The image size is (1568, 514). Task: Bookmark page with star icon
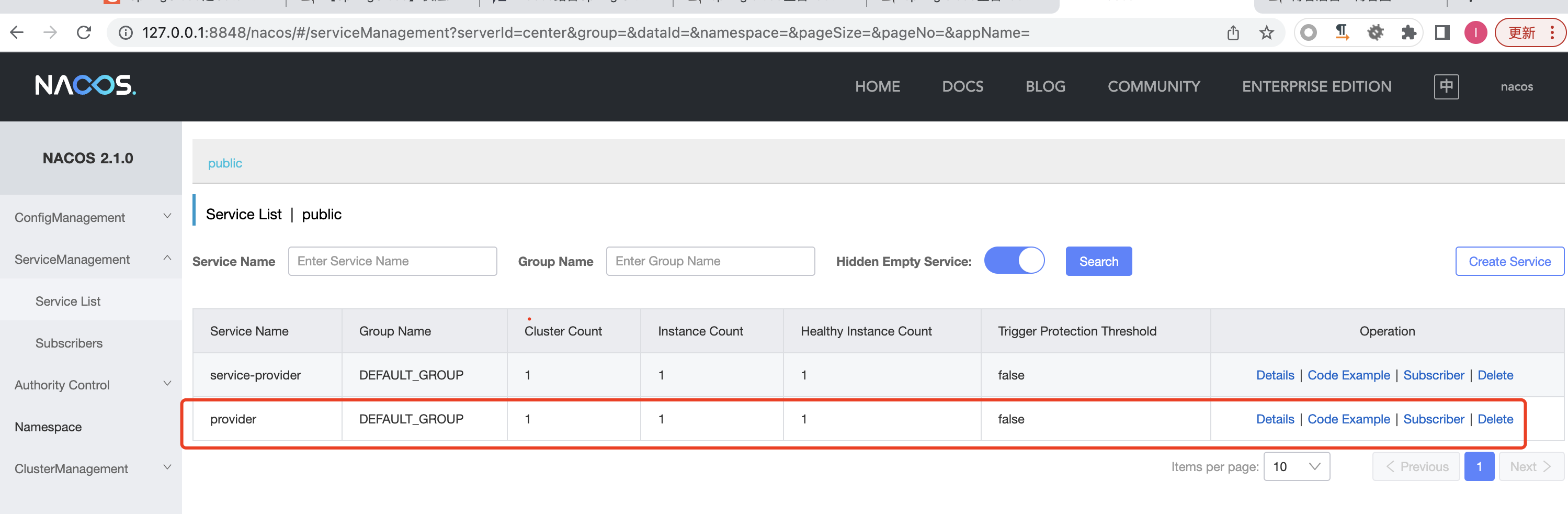[x=1266, y=33]
